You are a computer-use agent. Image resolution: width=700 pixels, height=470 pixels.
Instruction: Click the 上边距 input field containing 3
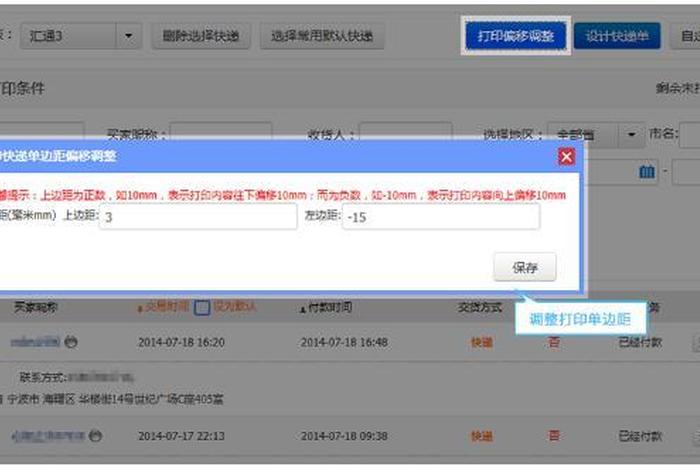[197, 217]
